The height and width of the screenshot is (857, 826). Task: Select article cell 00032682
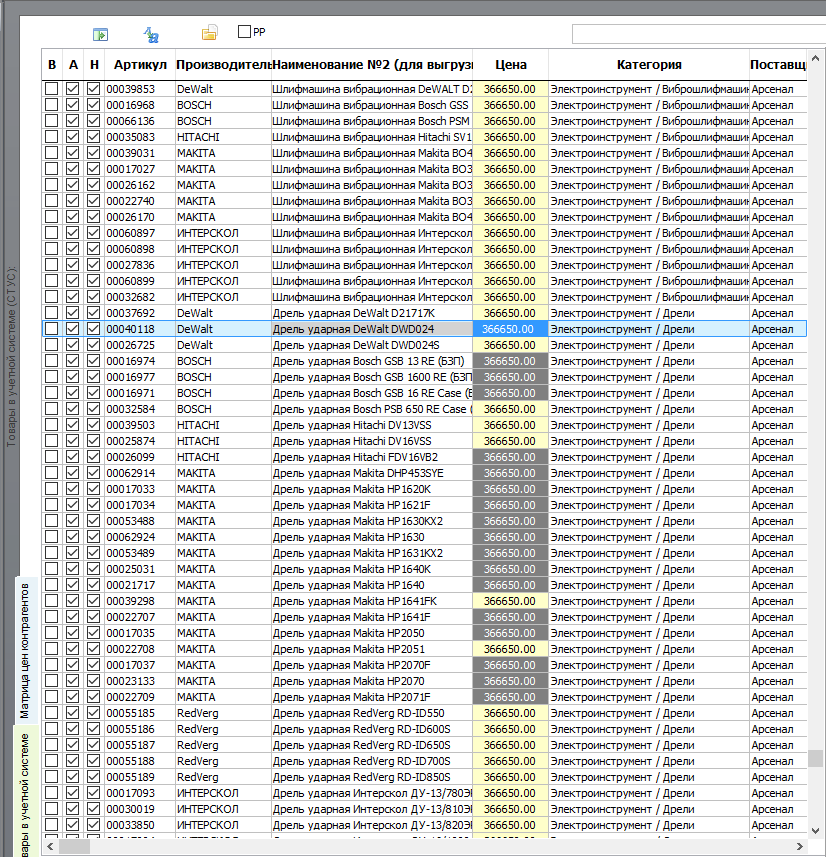pos(140,297)
